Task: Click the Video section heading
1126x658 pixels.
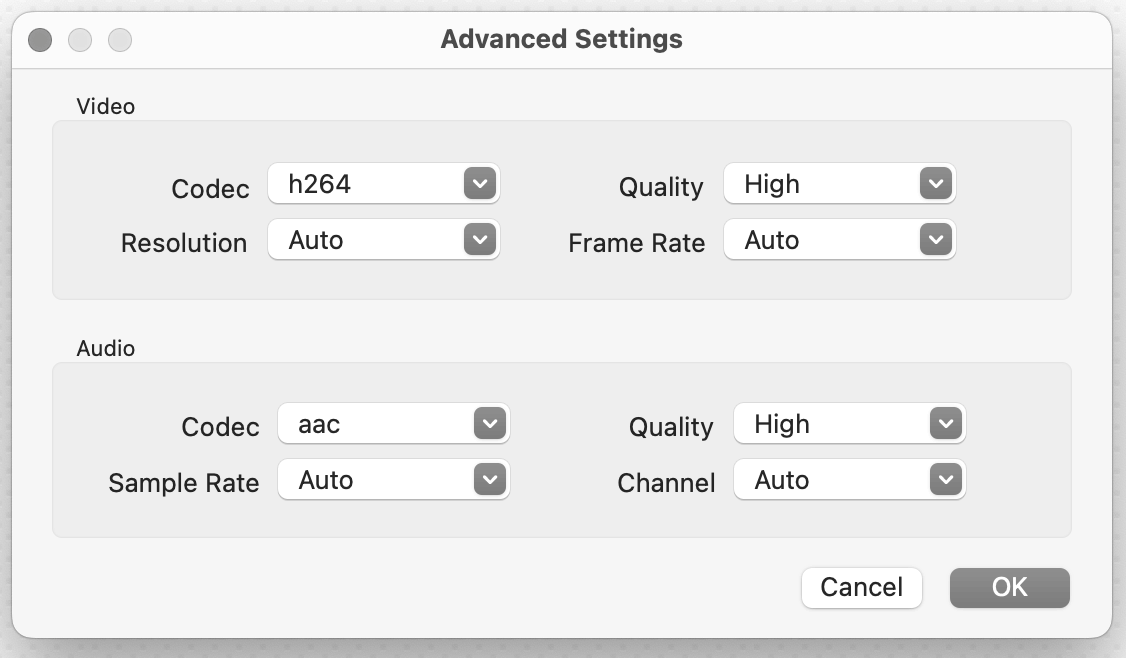Action: (x=105, y=105)
